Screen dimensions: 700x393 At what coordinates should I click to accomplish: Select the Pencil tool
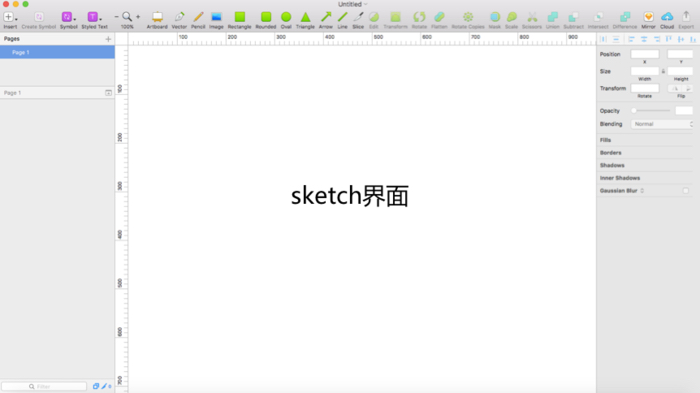pos(198,17)
